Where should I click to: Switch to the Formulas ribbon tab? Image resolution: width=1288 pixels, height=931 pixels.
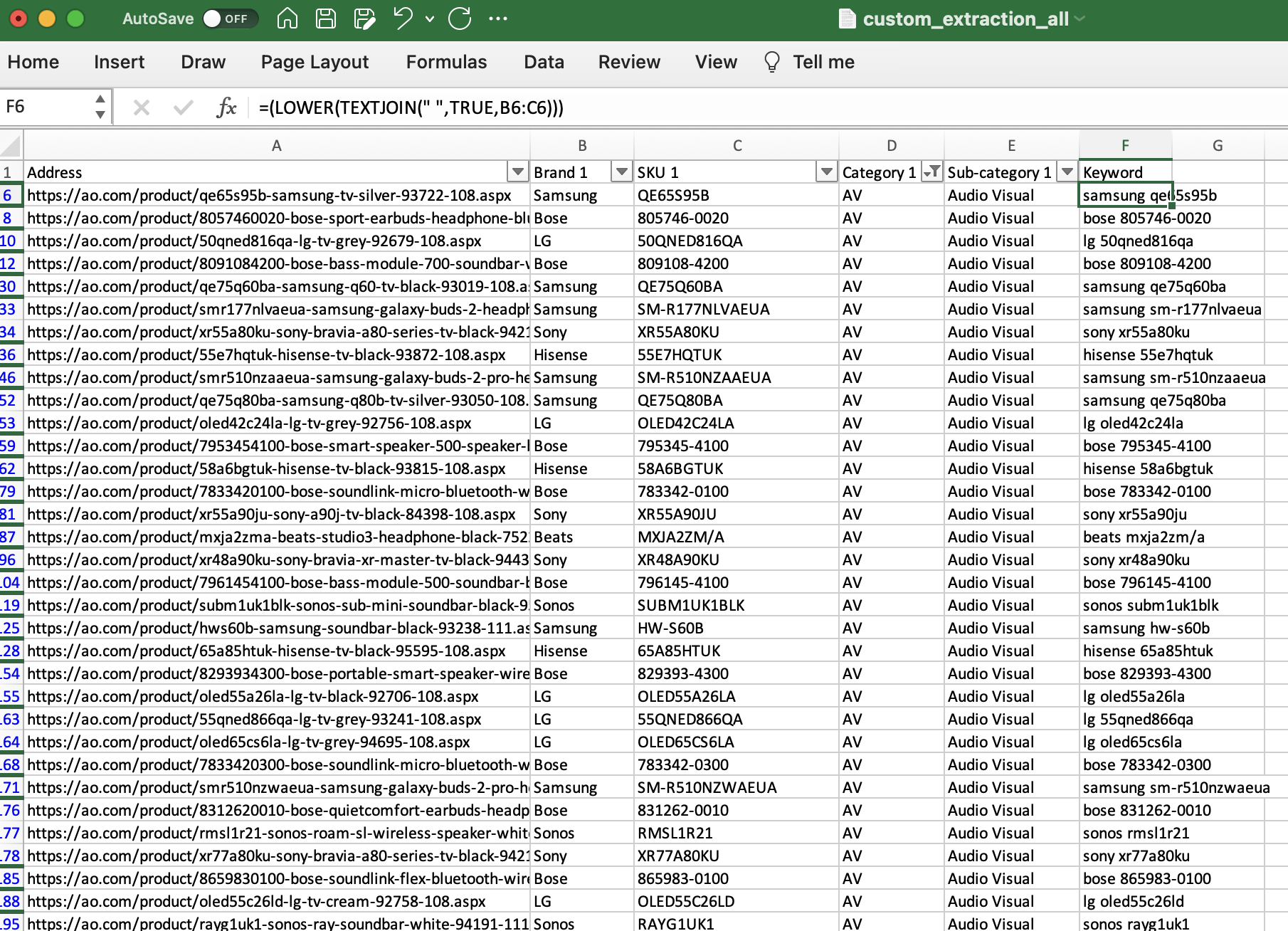pyautogui.click(x=446, y=63)
